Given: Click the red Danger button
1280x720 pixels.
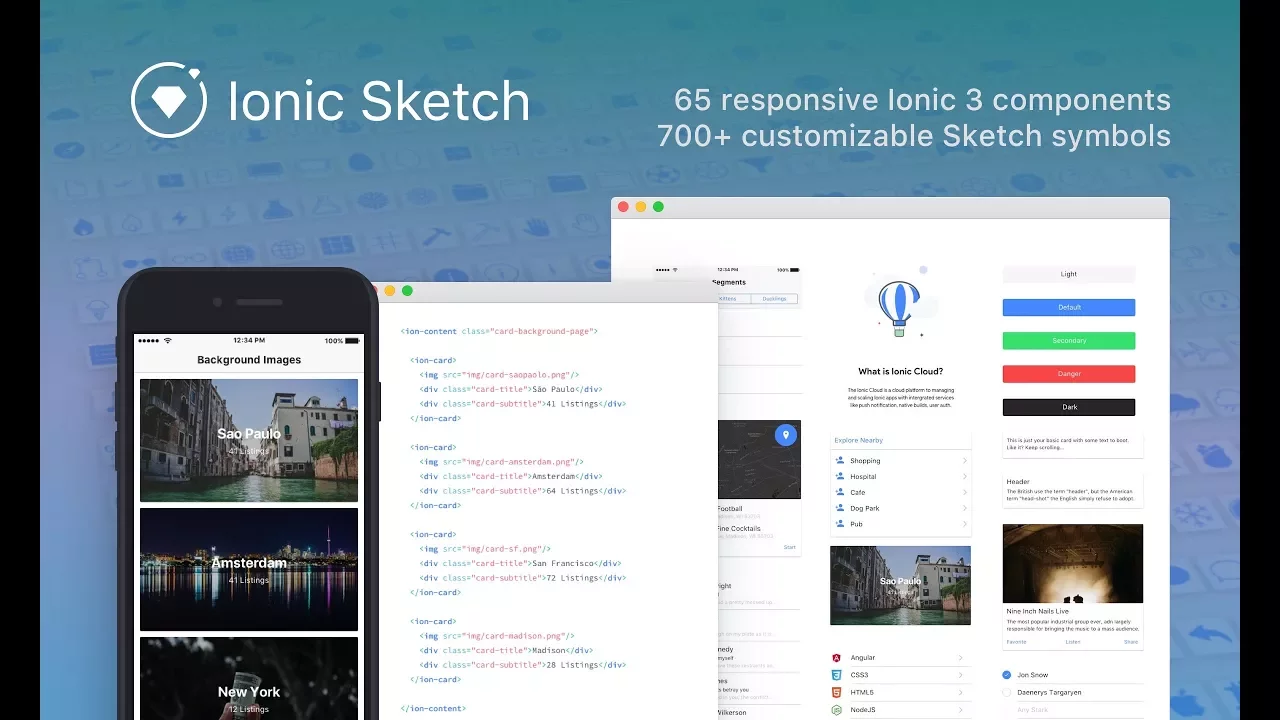Looking at the screenshot, I should point(1069,374).
